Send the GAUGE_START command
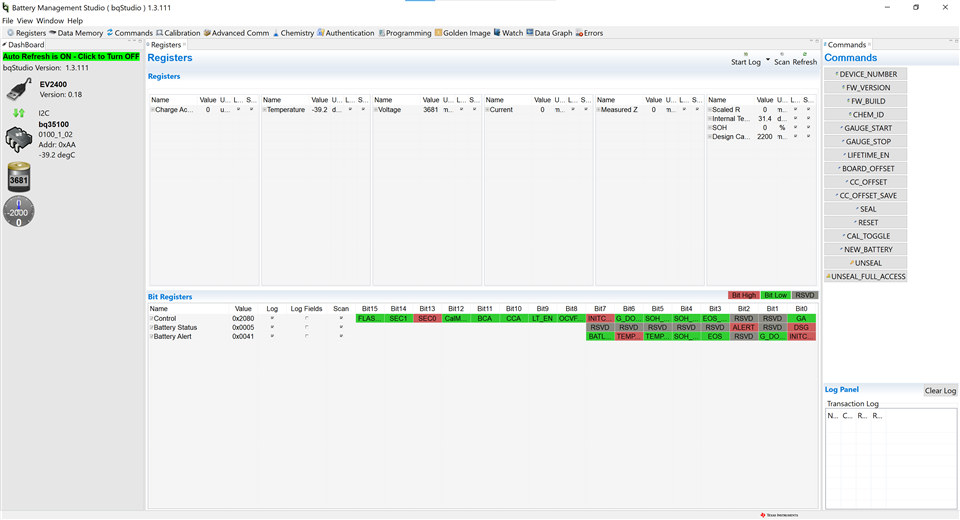This screenshot has width=960, height=520. (866, 128)
